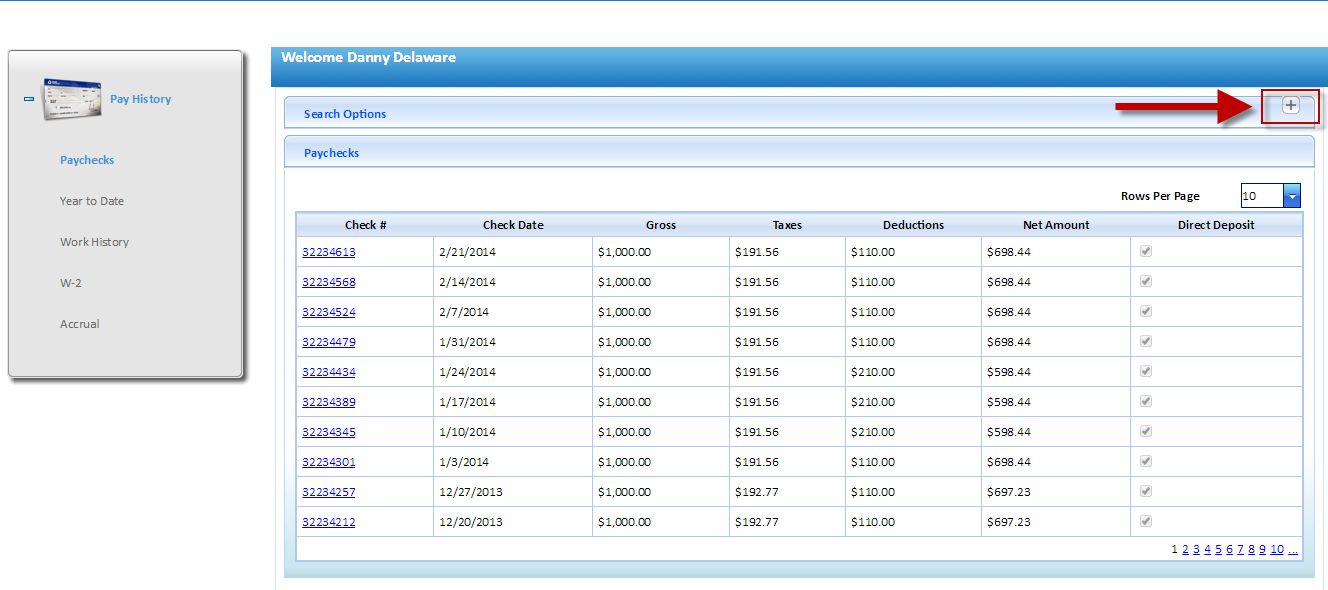Viewport: 1328px width, 590px height.
Task: Jump to page 10 of paychecks
Action: [1277, 549]
